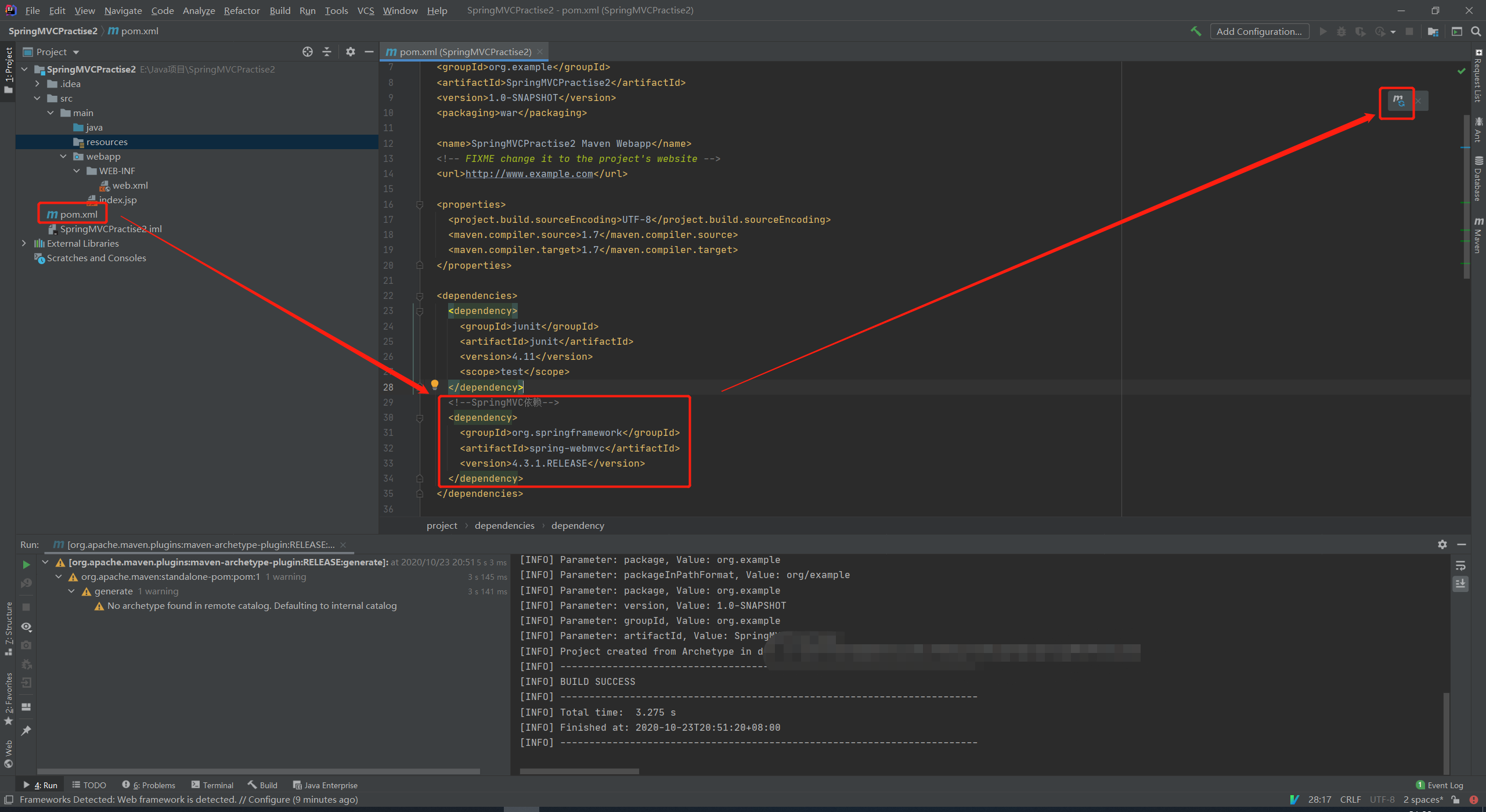This screenshot has height=812, width=1486.
Task: Click the green Build Project hammer
Action: point(1196,31)
